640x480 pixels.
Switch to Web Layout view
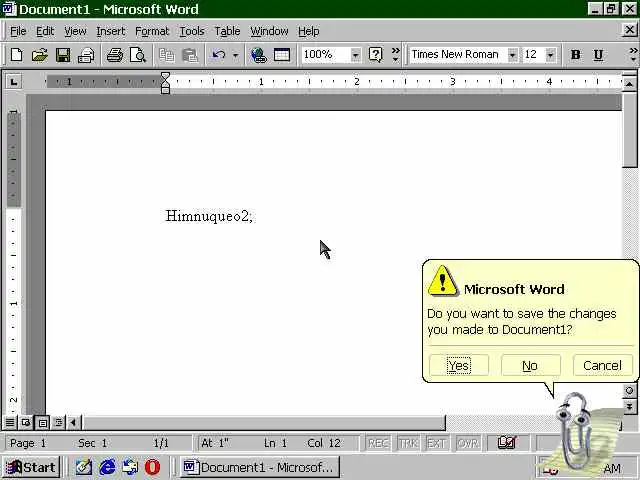(x=26, y=422)
